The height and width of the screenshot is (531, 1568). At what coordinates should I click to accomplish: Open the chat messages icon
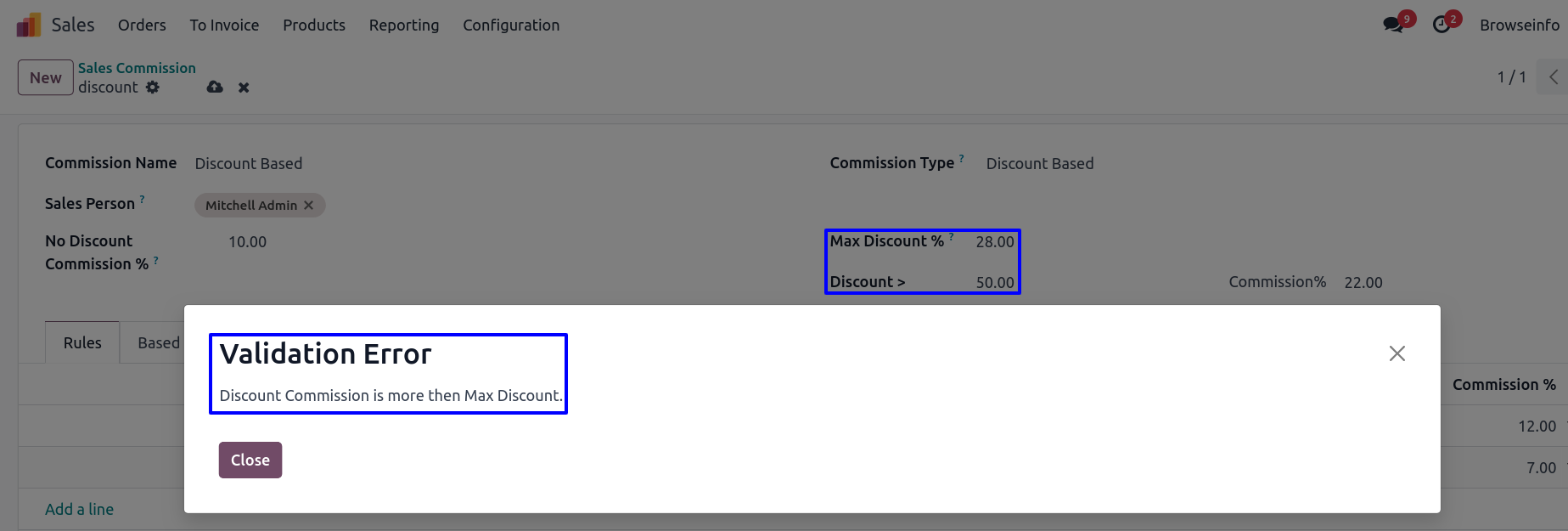pyautogui.click(x=1393, y=25)
